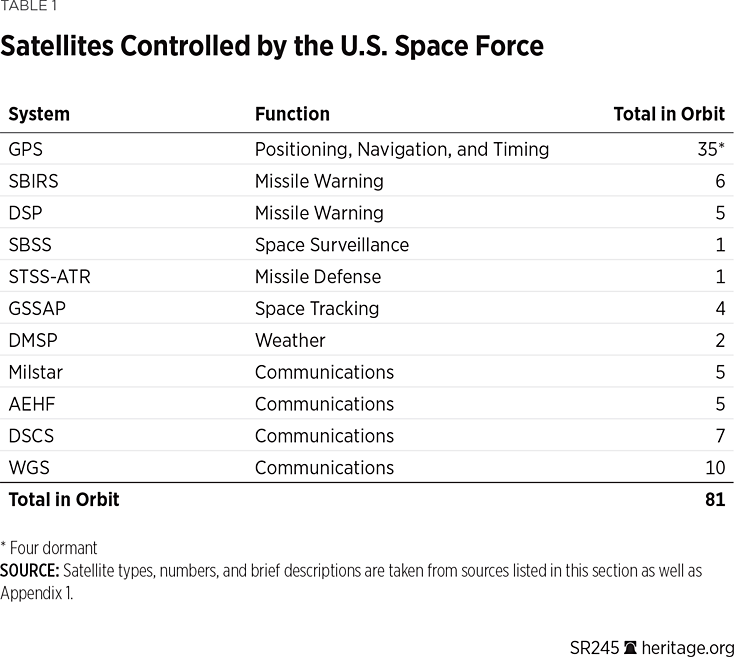Click the AEHF system cell
The image size is (734, 657).
[x=31, y=404]
